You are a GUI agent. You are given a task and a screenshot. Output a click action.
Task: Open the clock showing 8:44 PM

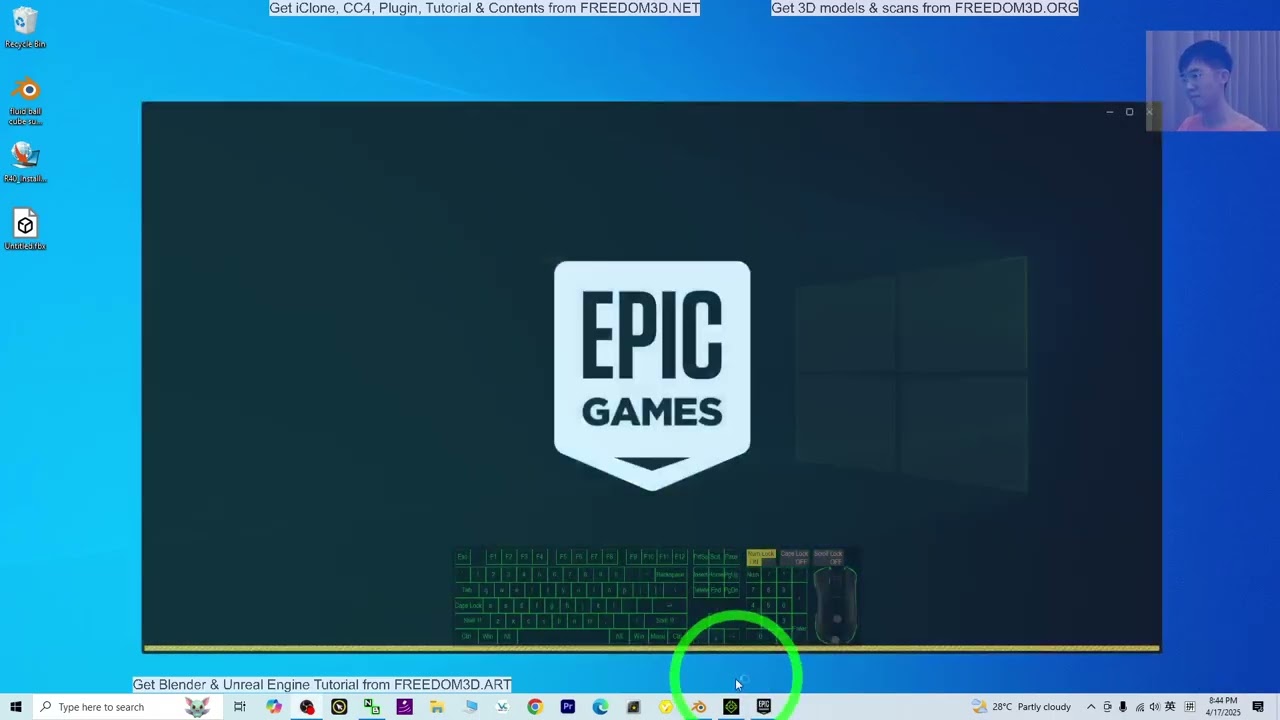click(x=1222, y=707)
